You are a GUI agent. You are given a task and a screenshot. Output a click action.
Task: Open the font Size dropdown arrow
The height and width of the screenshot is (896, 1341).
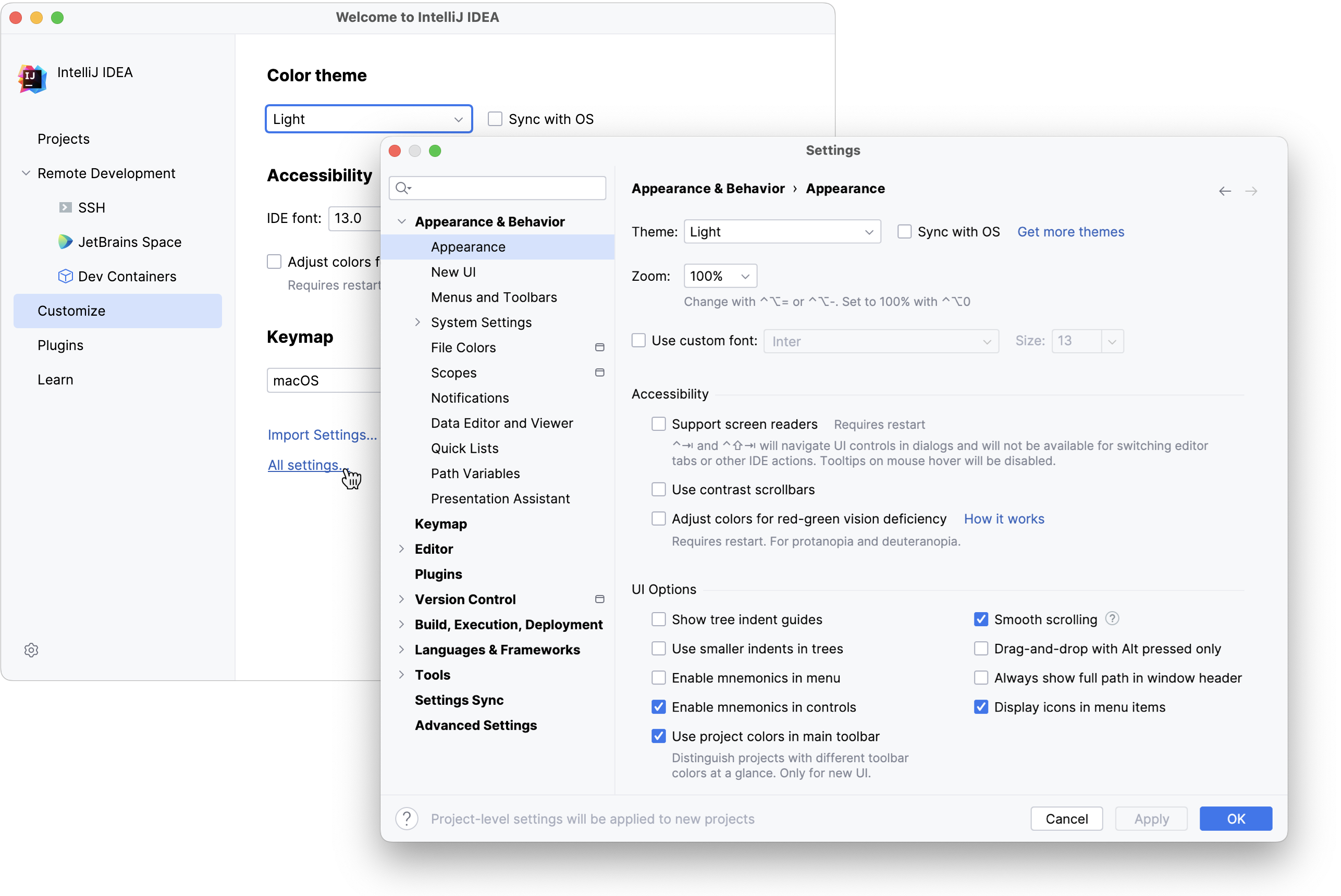pos(1112,341)
